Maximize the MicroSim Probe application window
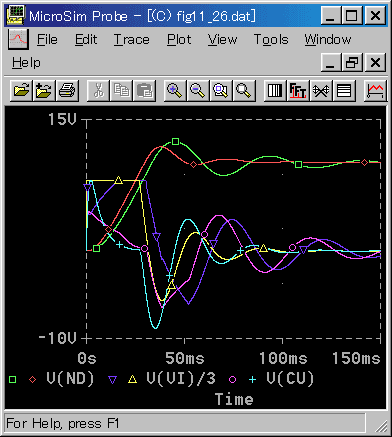 352,15
